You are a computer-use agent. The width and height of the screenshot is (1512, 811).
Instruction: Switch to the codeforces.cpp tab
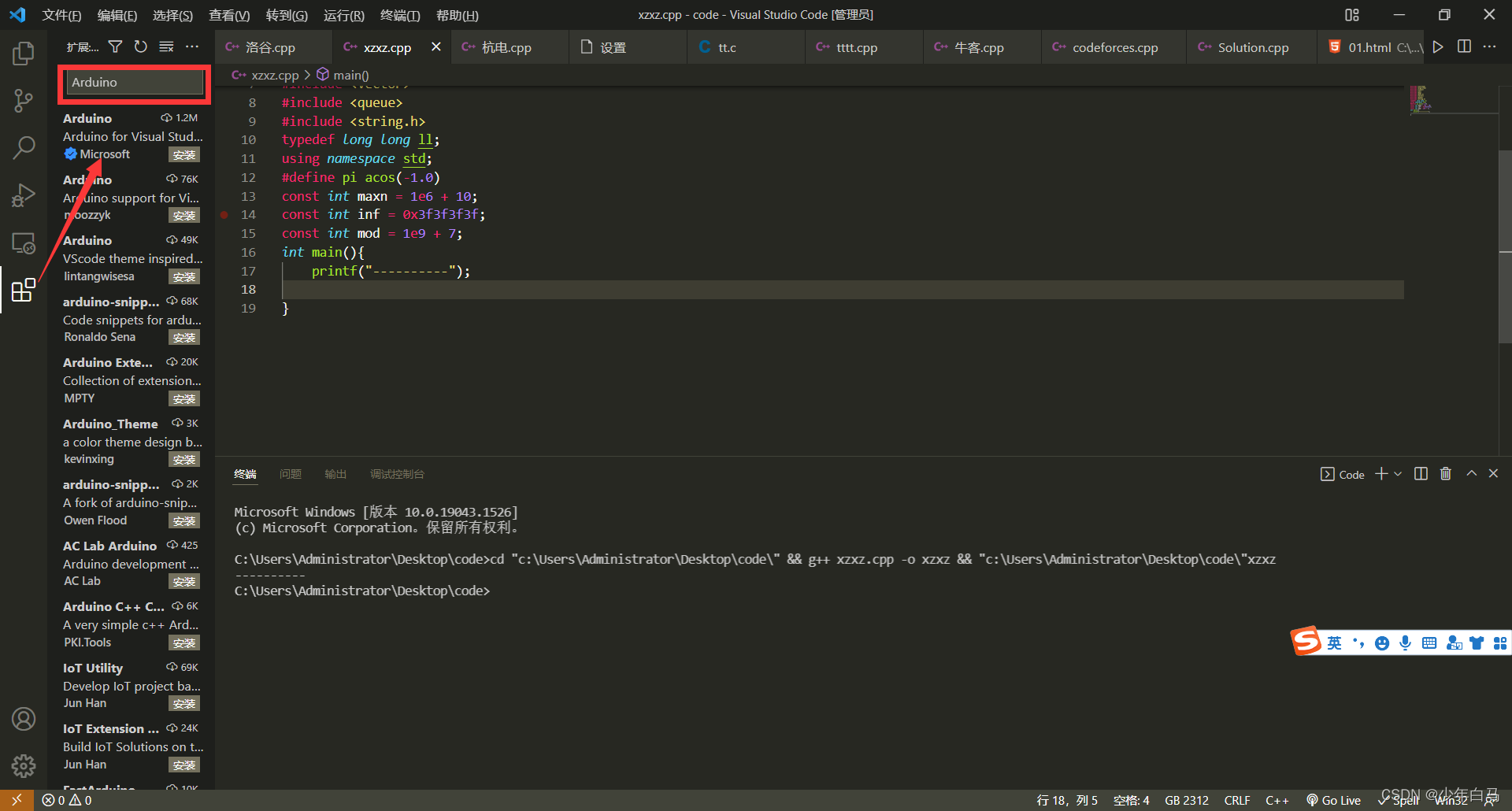coord(1114,47)
